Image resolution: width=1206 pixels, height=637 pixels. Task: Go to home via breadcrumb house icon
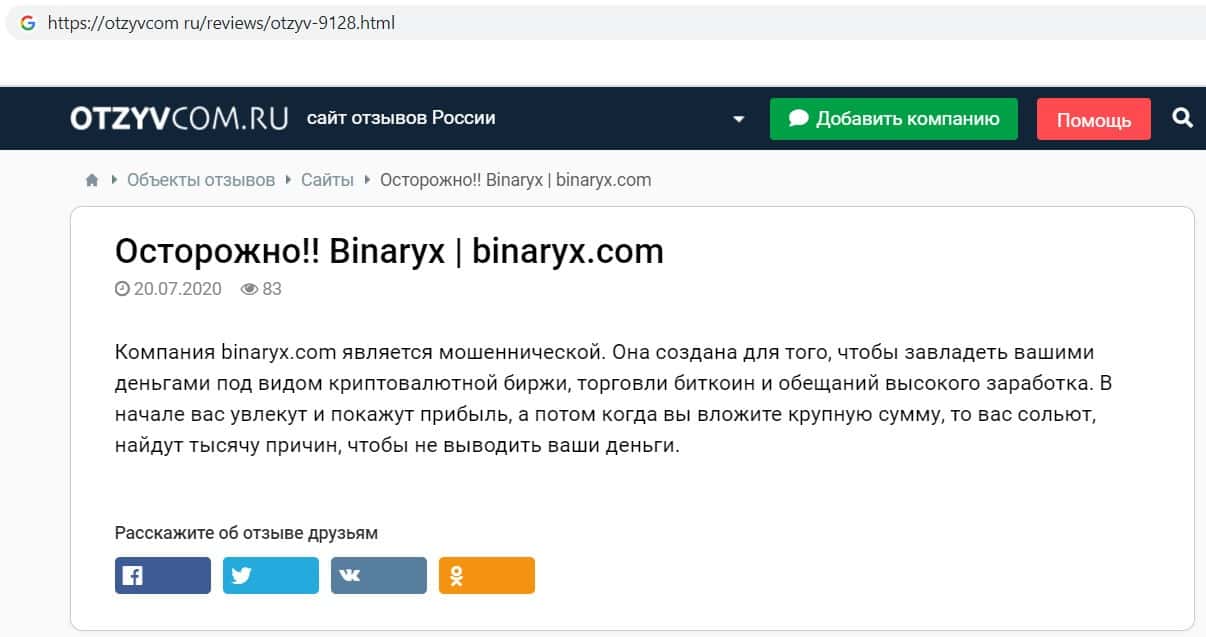pyautogui.click(x=92, y=181)
